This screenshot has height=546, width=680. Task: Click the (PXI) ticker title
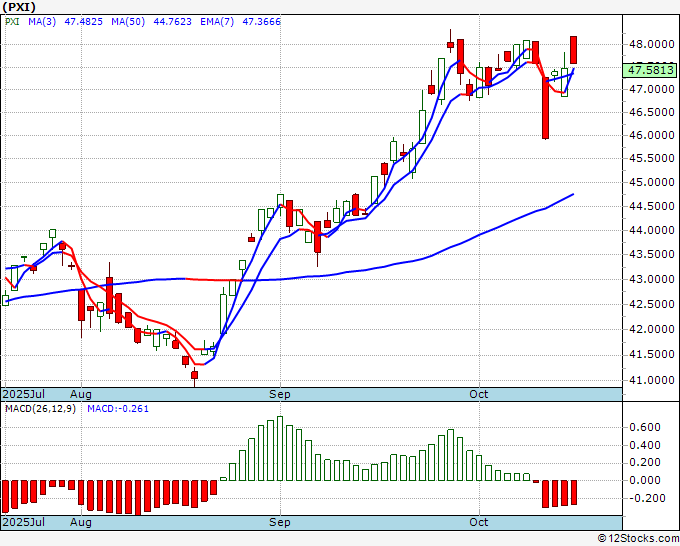tap(19, 7)
